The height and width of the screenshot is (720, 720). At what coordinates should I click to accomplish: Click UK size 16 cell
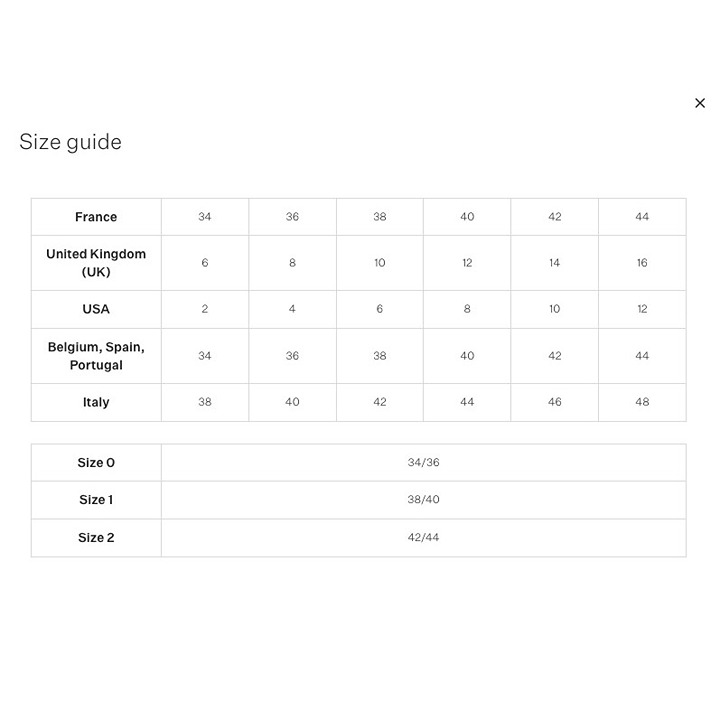click(x=642, y=263)
